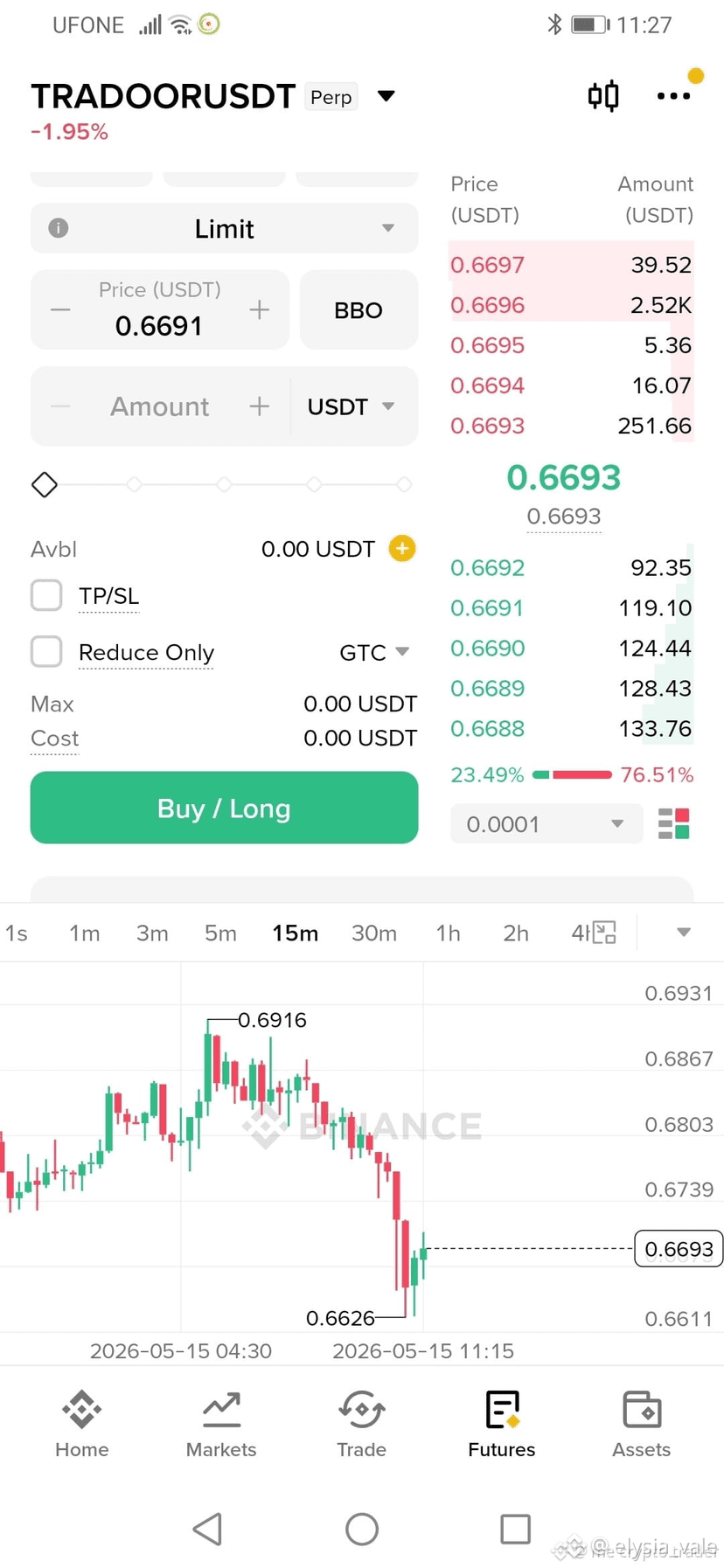The width and height of the screenshot is (724, 1568).
Task: Tap the BBO button
Action: [x=359, y=309]
